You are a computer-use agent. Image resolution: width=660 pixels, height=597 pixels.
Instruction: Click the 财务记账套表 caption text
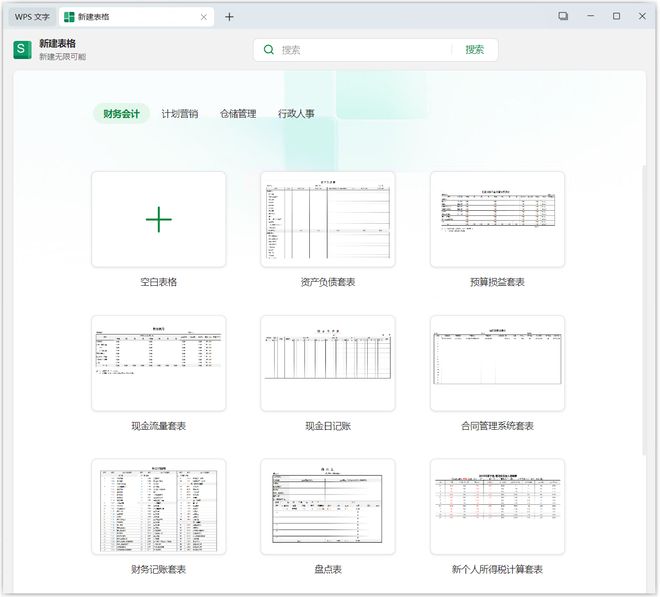(x=159, y=570)
